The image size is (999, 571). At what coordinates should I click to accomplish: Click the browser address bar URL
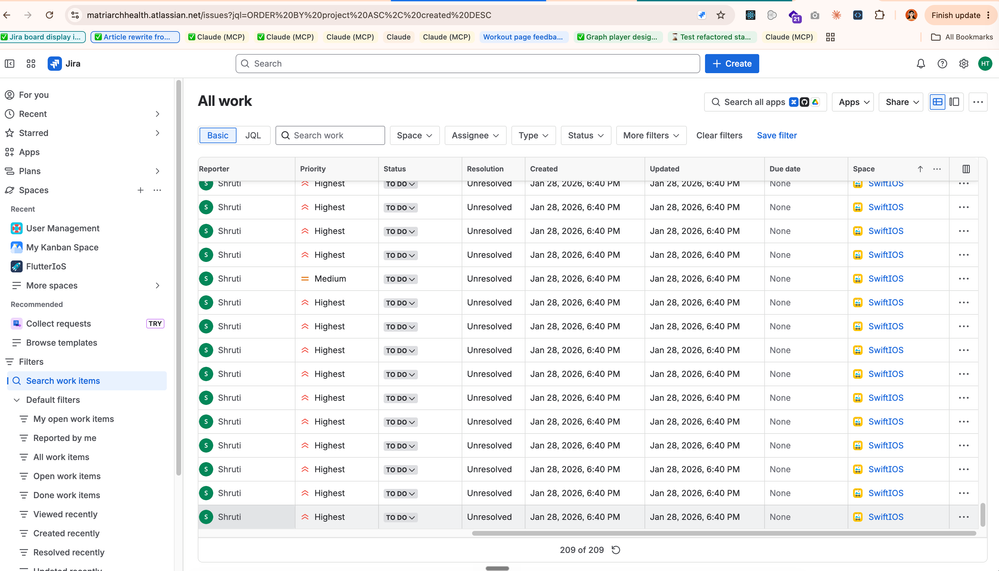289,15
